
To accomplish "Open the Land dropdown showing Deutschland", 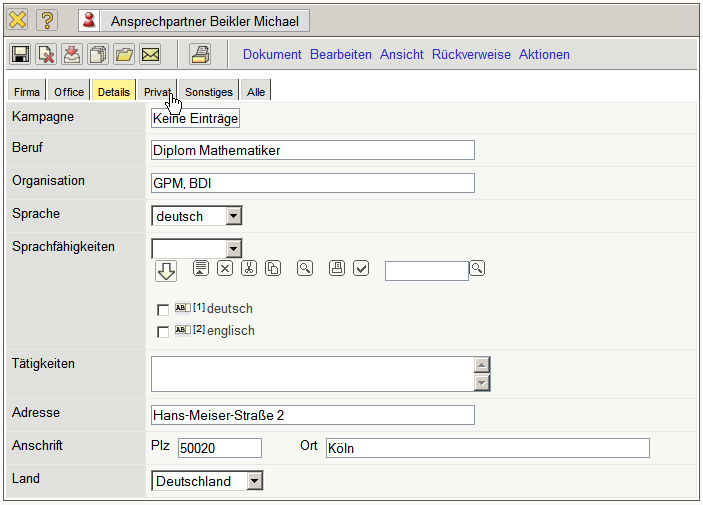I will point(254,482).
